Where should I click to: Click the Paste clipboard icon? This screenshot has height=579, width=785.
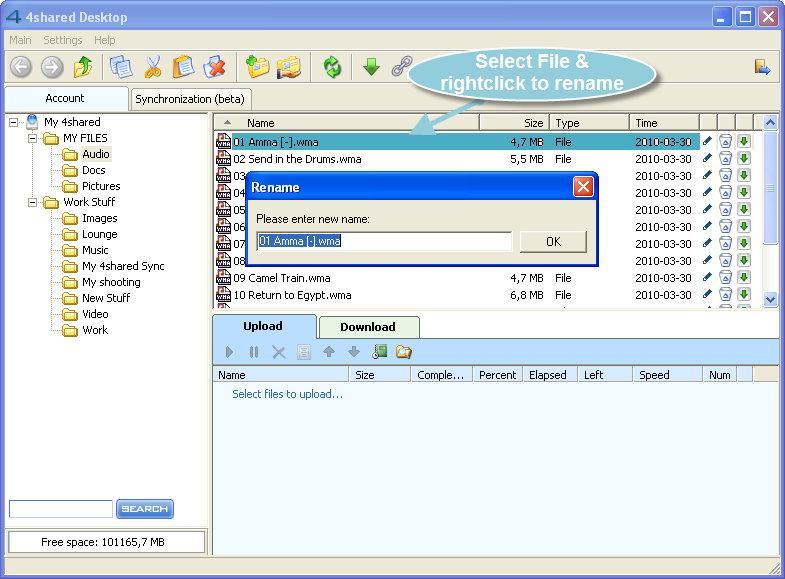pyautogui.click(x=184, y=67)
